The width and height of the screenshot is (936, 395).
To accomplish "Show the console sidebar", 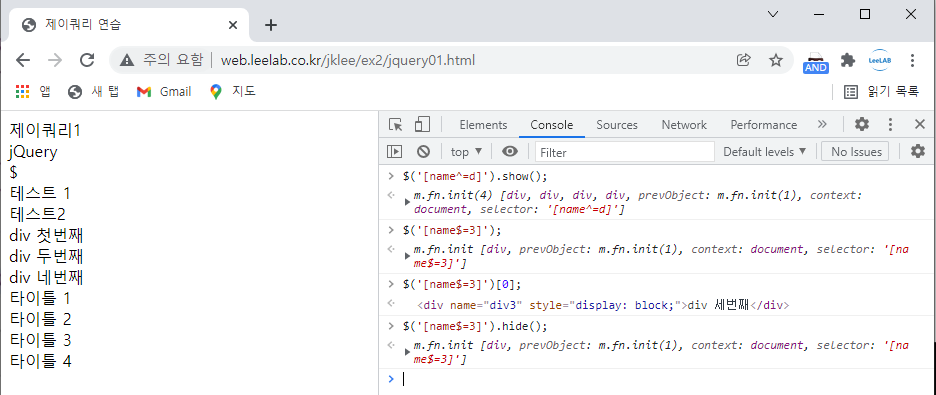I will pyautogui.click(x=394, y=152).
